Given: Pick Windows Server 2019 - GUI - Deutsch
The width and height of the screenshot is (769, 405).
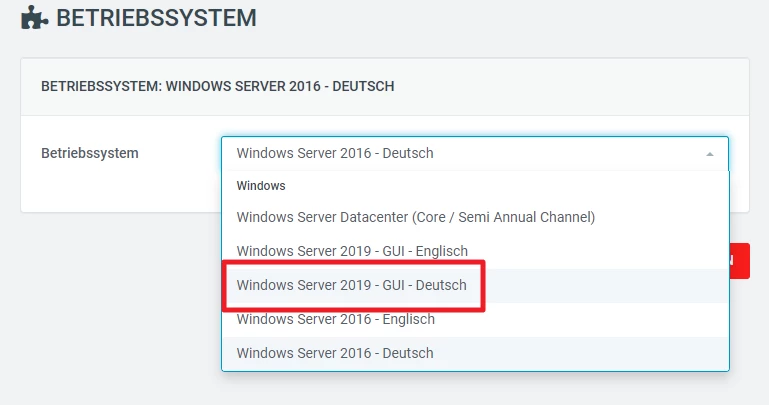Looking at the screenshot, I should pos(352,285).
